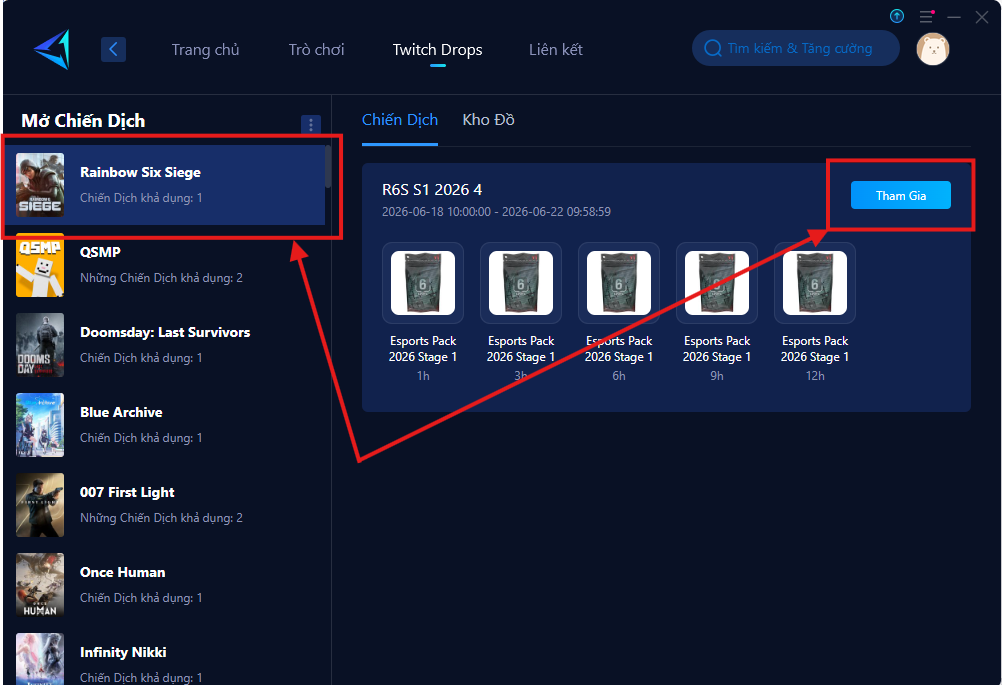Close the application window
Viewport: 1002px width, 685px height.
(982, 17)
